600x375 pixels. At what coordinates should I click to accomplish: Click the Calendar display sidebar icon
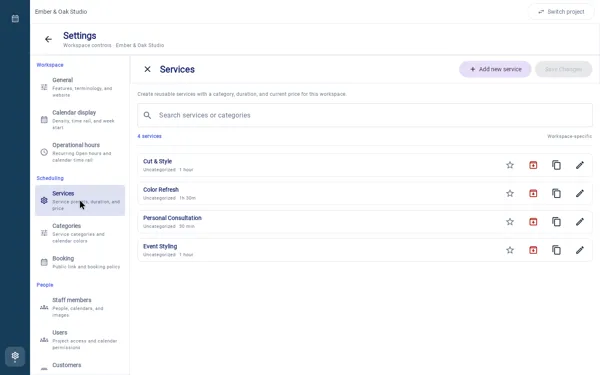point(44,120)
